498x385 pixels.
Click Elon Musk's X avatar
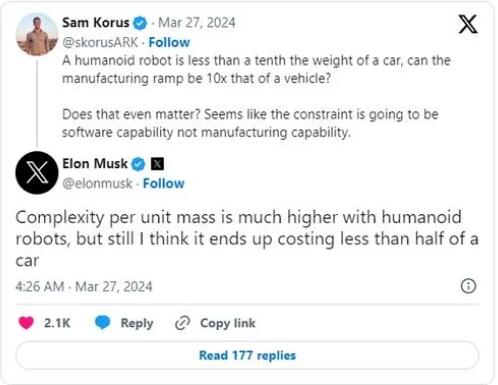pos(37,172)
